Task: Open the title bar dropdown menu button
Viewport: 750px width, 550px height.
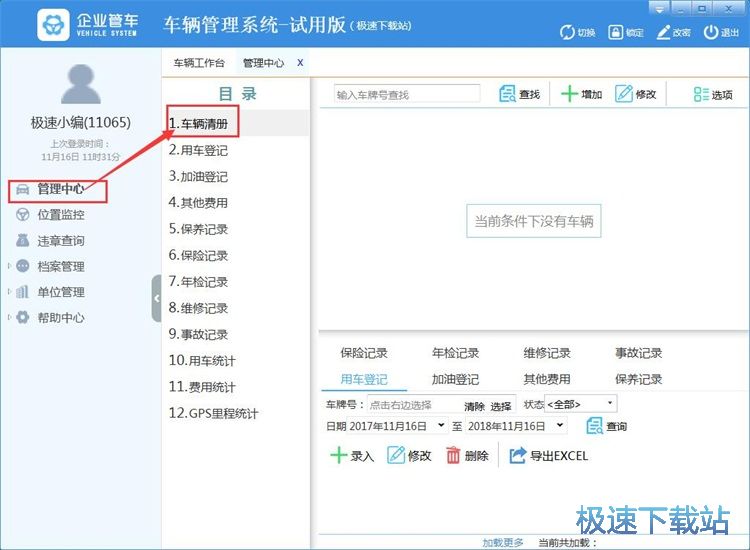Action: pyautogui.click(x=660, y=8)
